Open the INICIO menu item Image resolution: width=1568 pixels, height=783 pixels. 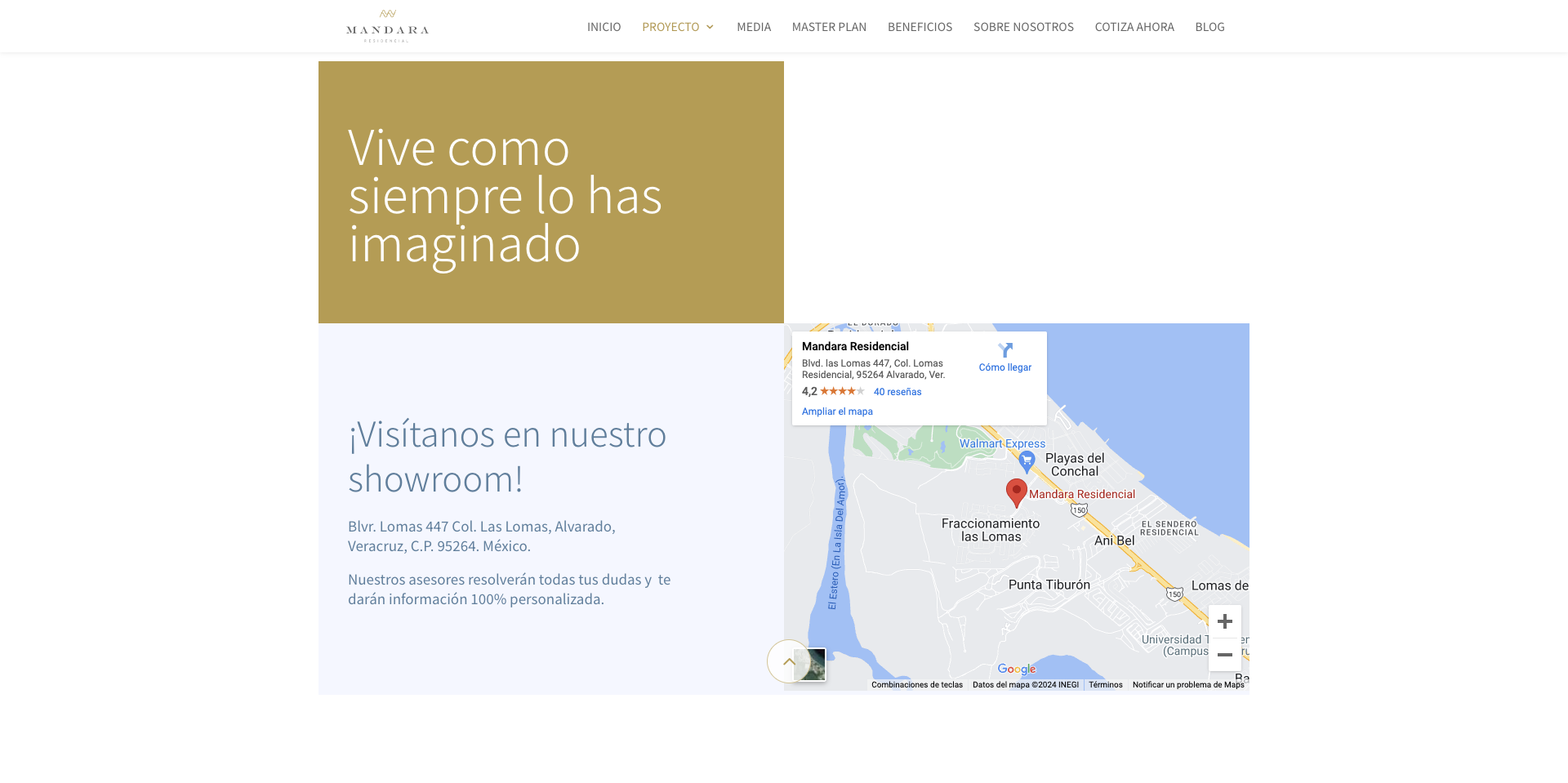tap(604, 27)
